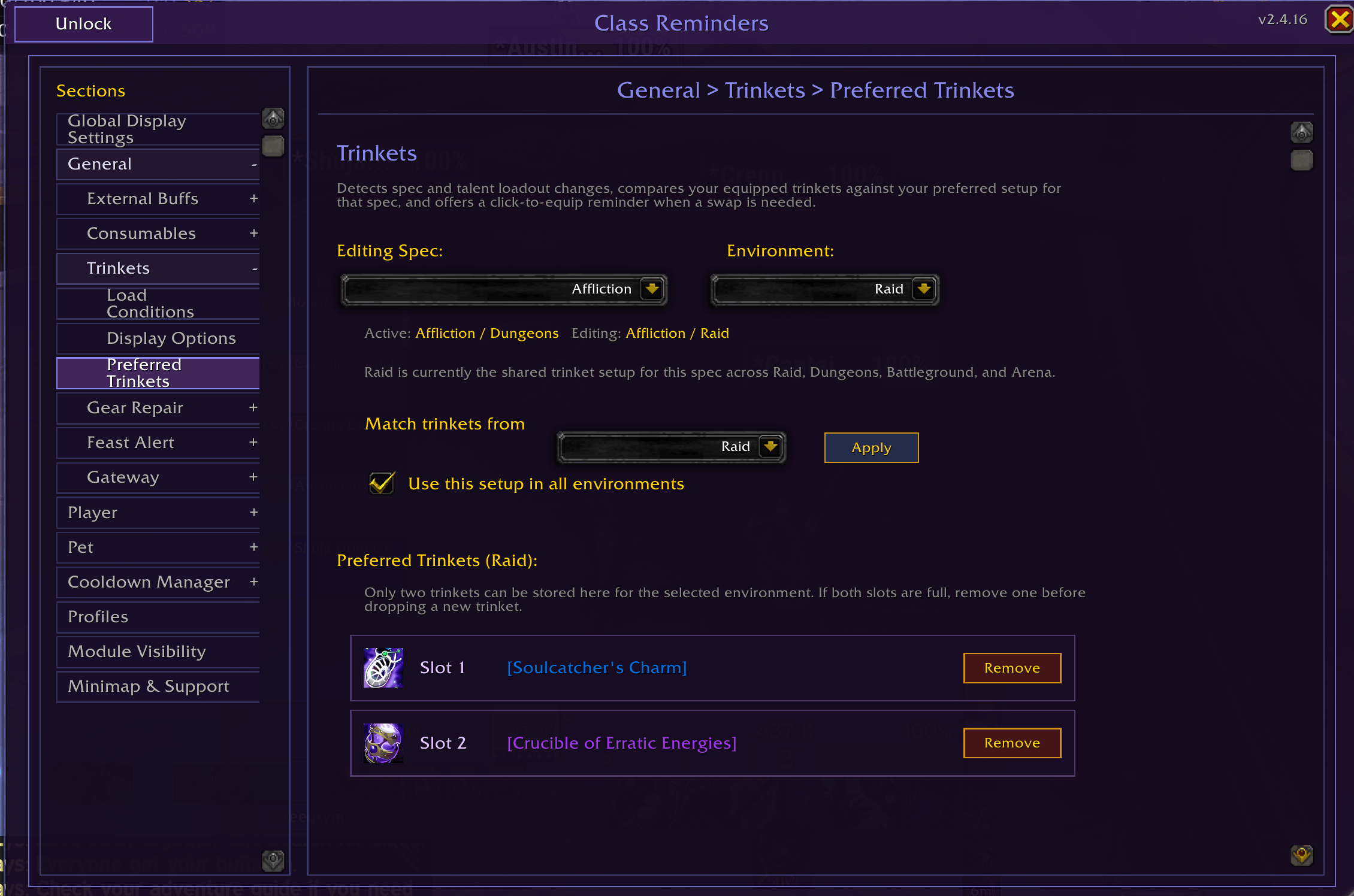
Task: Open the Profiles section
Action: pos(158,617)
